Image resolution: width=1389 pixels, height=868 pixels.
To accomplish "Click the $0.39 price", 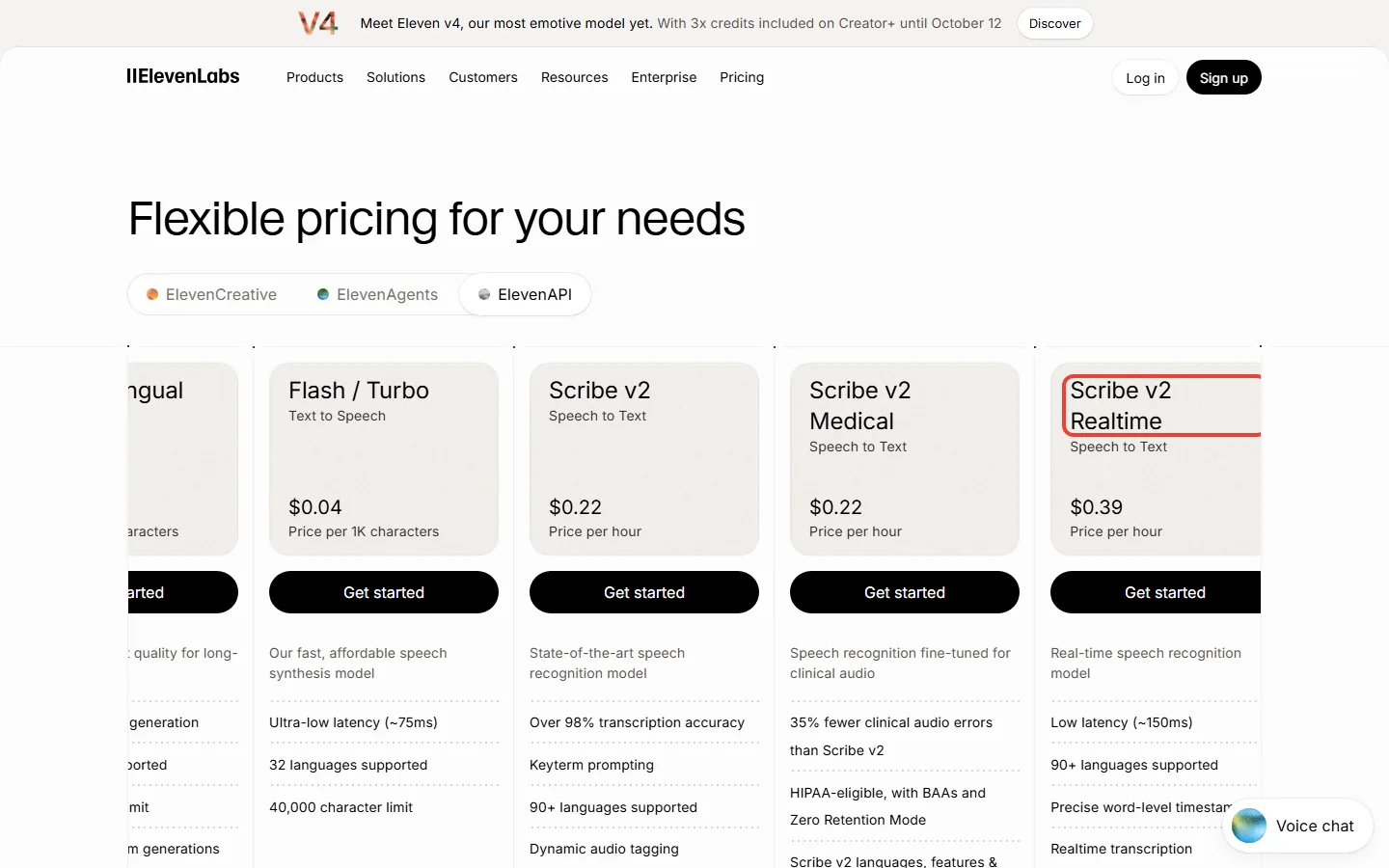I will tap(1097, 507).
